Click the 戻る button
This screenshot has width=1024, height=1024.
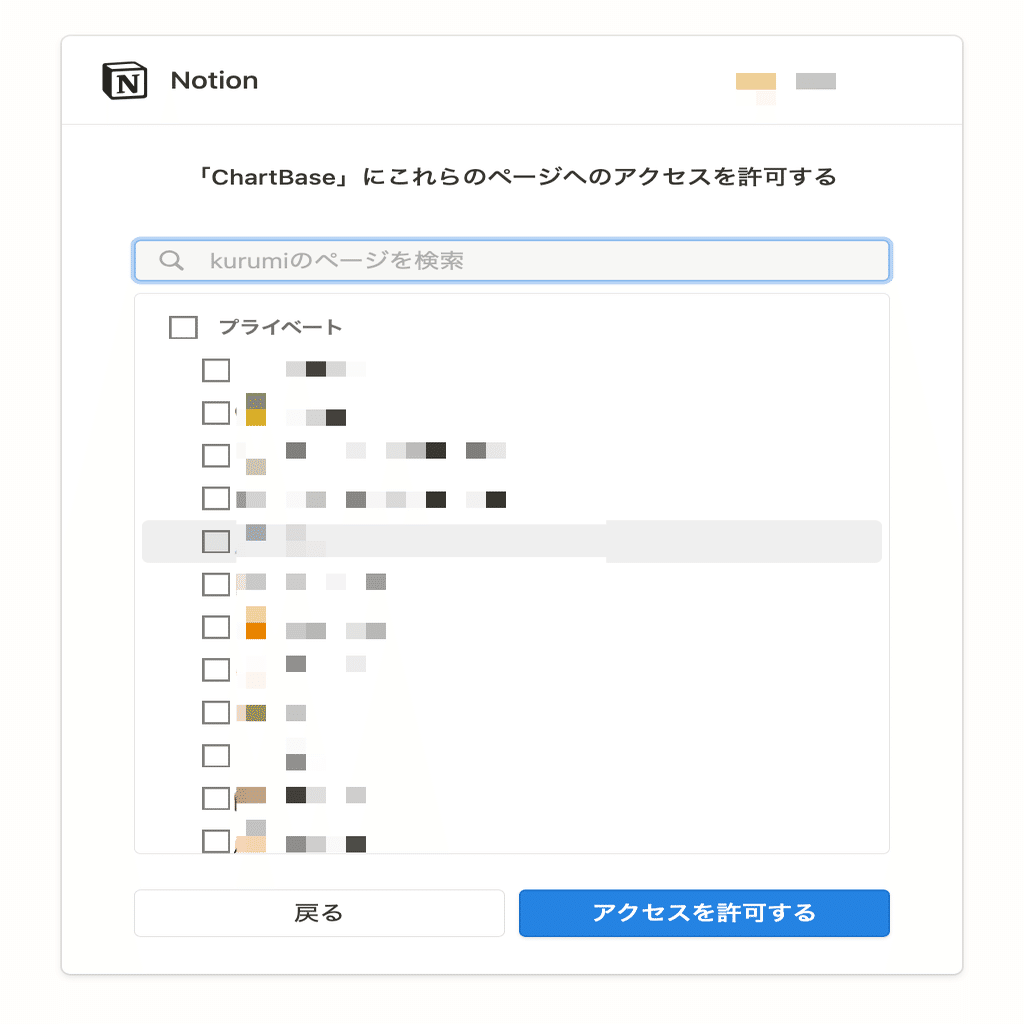[319, 913]
